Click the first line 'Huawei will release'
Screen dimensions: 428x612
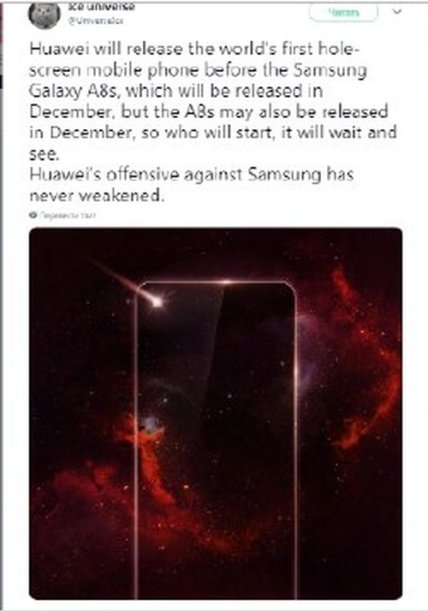192,49
